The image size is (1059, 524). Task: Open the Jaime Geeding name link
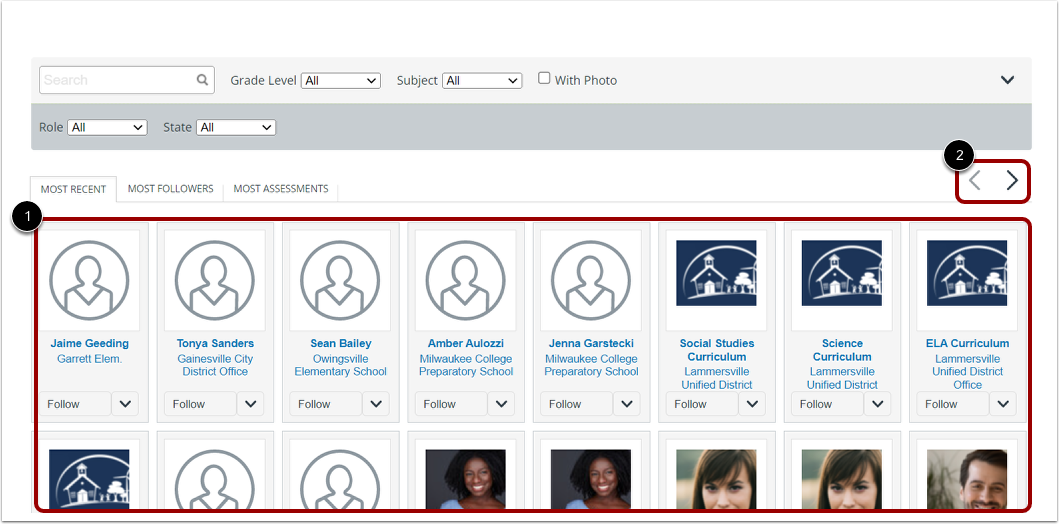pyautogui.click(x=89, y=344)
